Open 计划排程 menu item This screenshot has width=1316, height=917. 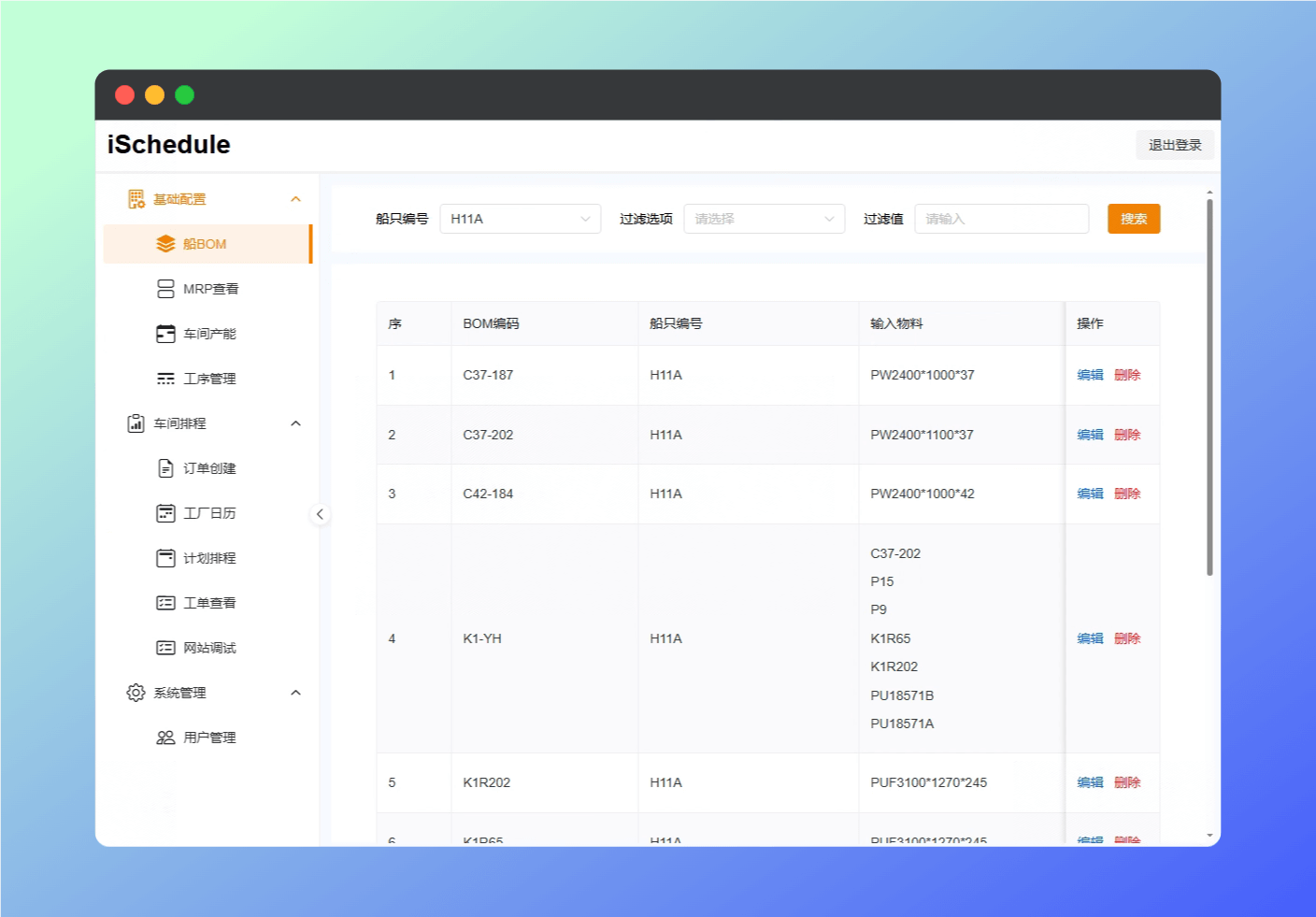tap(207, 558)
